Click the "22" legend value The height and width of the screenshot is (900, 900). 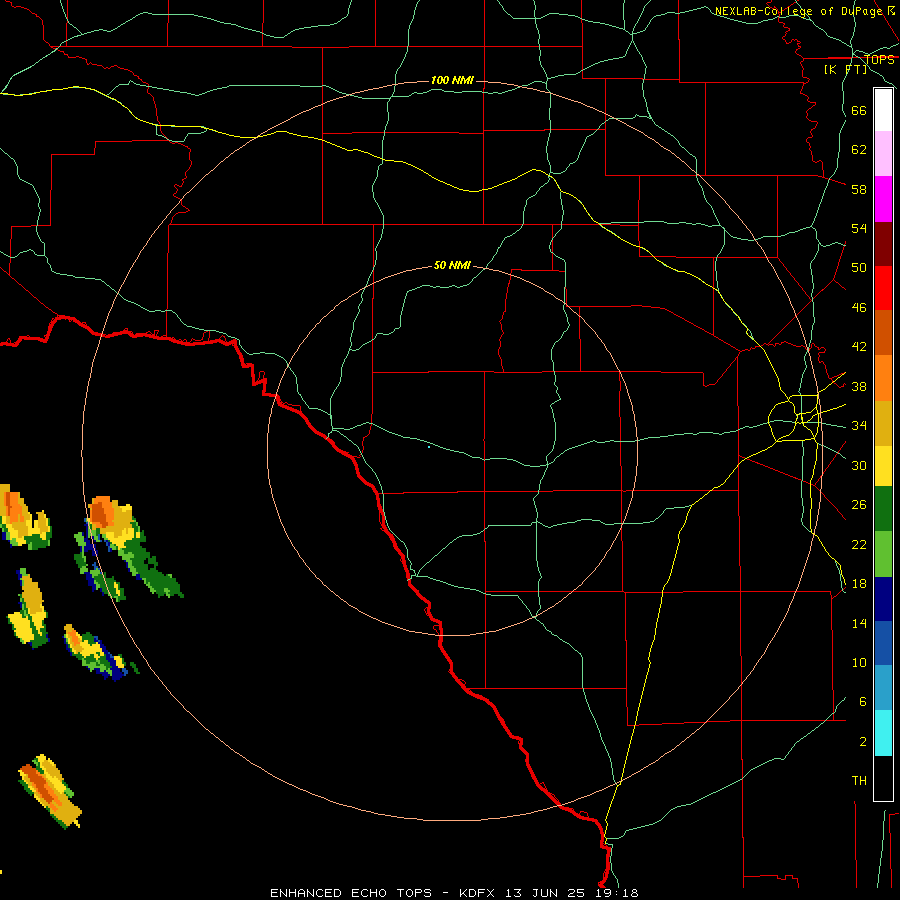click(x=859, y=544)
